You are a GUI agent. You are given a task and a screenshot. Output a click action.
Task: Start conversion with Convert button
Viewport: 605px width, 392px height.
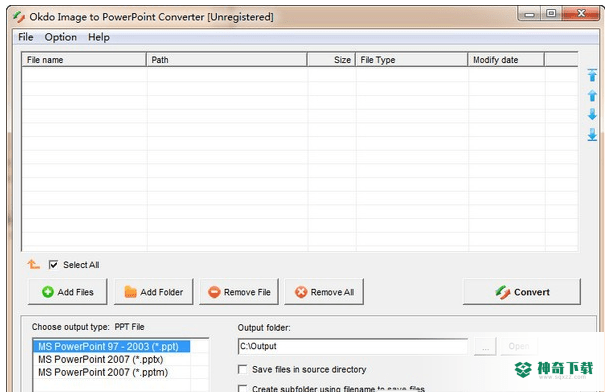(522, 292)
